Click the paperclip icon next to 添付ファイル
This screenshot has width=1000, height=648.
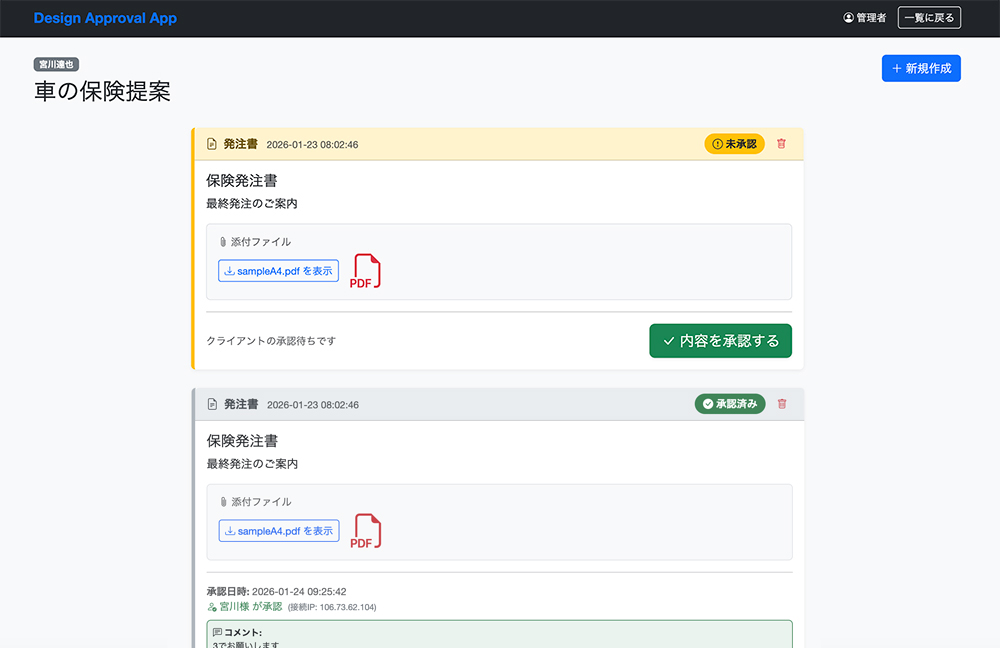pos(222,241)
